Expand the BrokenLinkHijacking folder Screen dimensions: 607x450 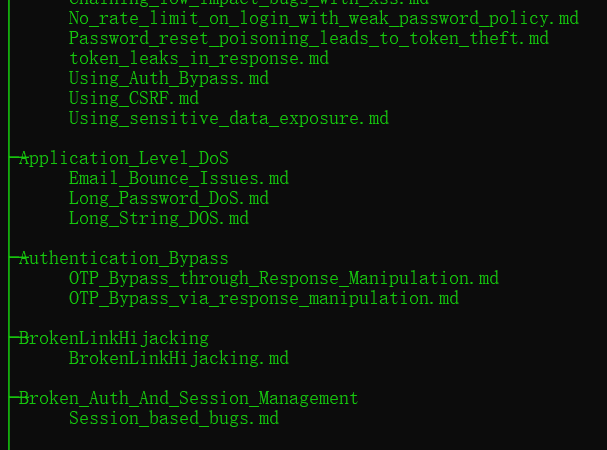point(114,339)
